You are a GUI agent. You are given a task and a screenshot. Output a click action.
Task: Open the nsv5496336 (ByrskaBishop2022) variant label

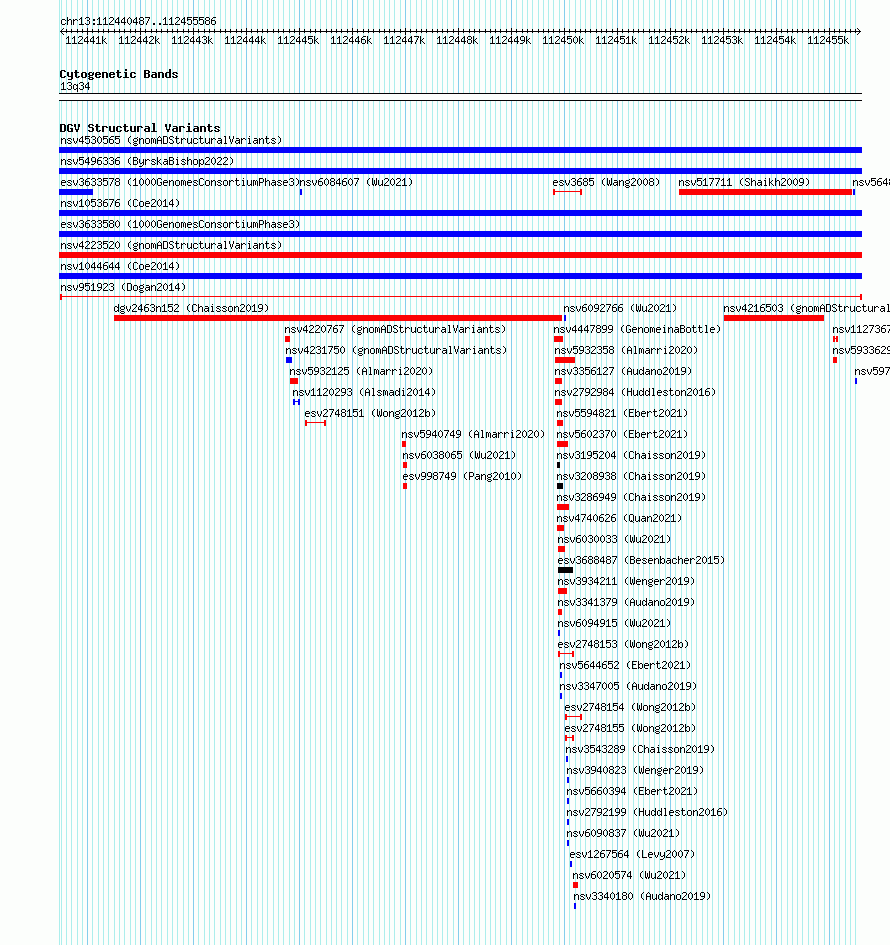(x=147, y=161)
